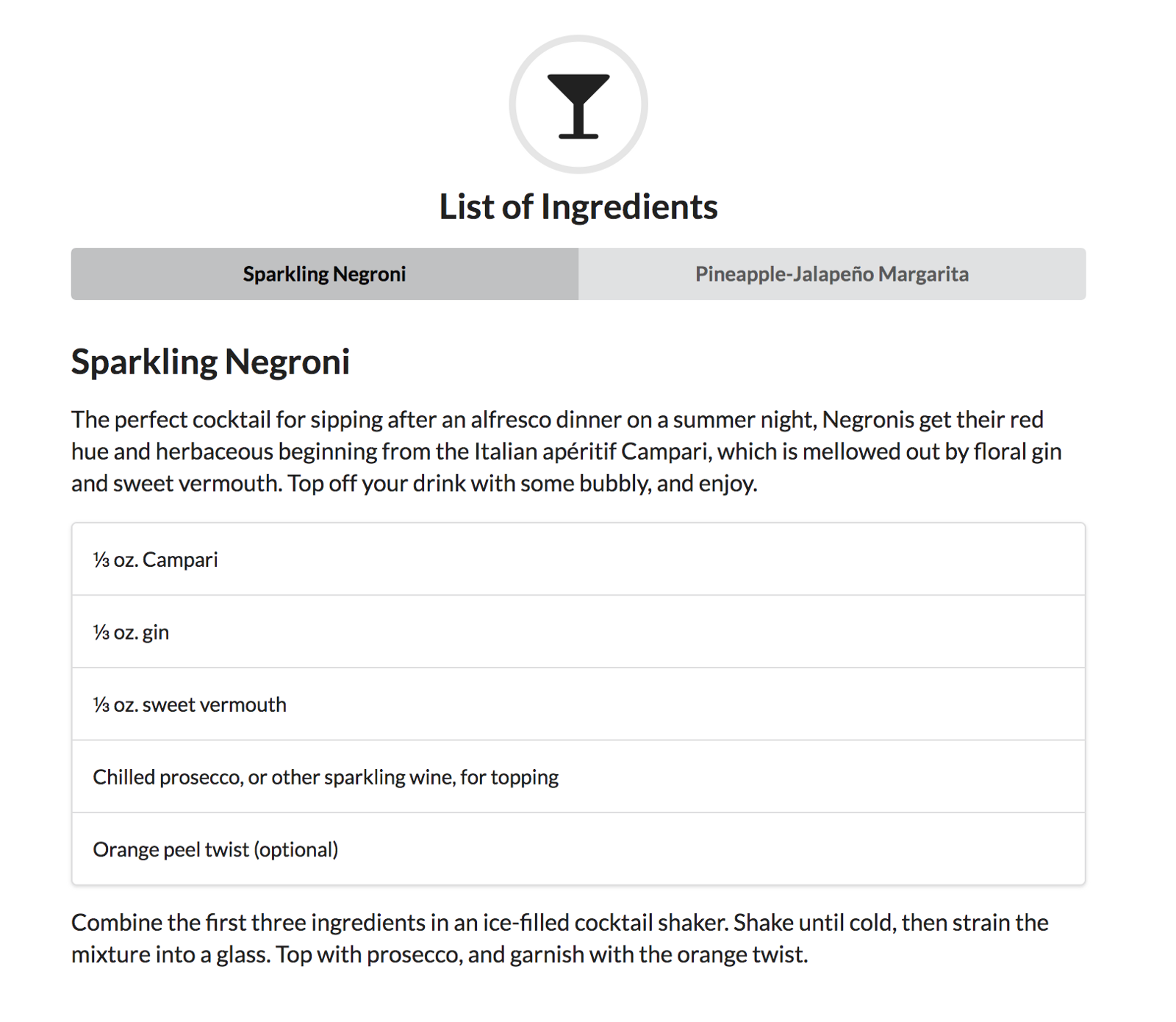This screenshot has height=1022, width=1176.
Task: Open the Pineapple-Jalapeño Margarita tab
Action: 832,274
